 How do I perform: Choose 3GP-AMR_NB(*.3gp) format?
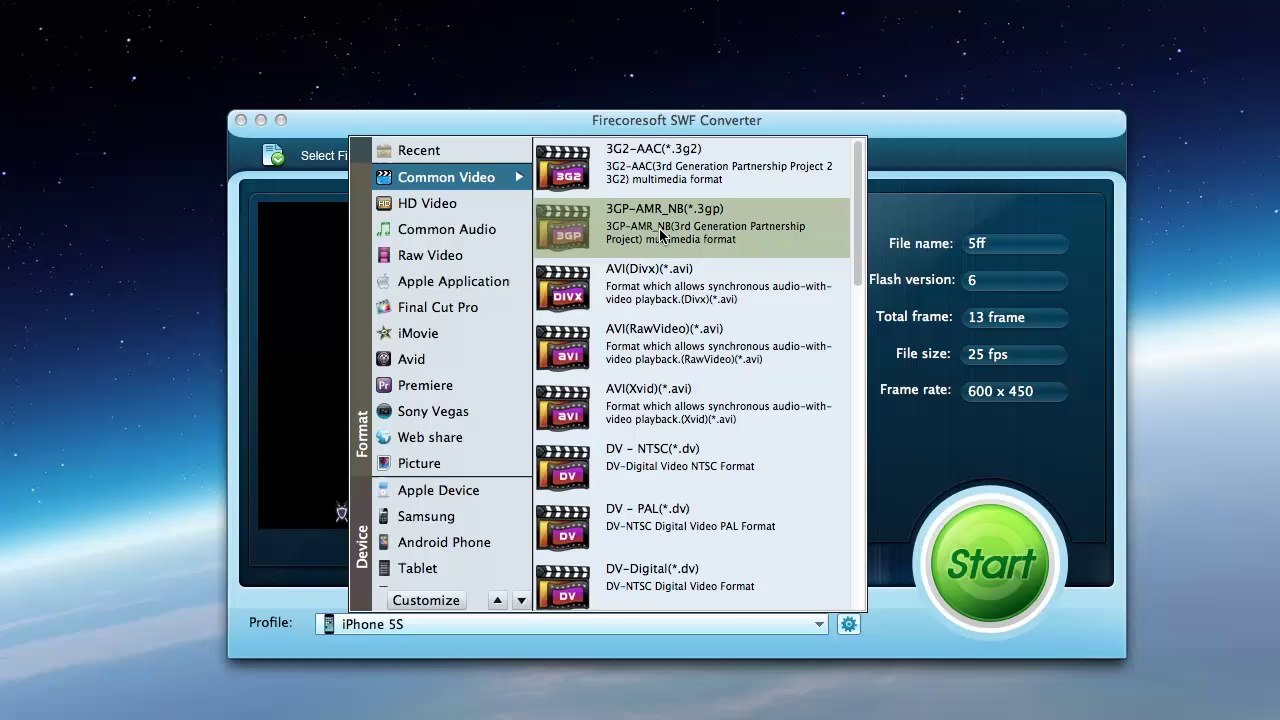point(692,227)
